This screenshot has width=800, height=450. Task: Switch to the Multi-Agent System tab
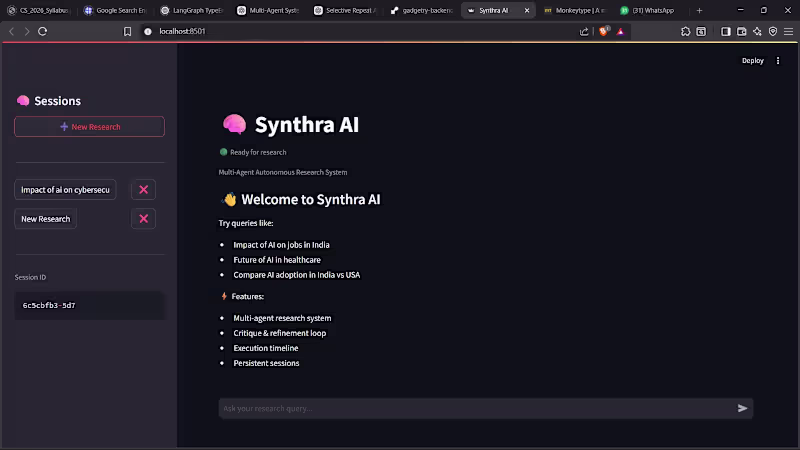(268, 10)
